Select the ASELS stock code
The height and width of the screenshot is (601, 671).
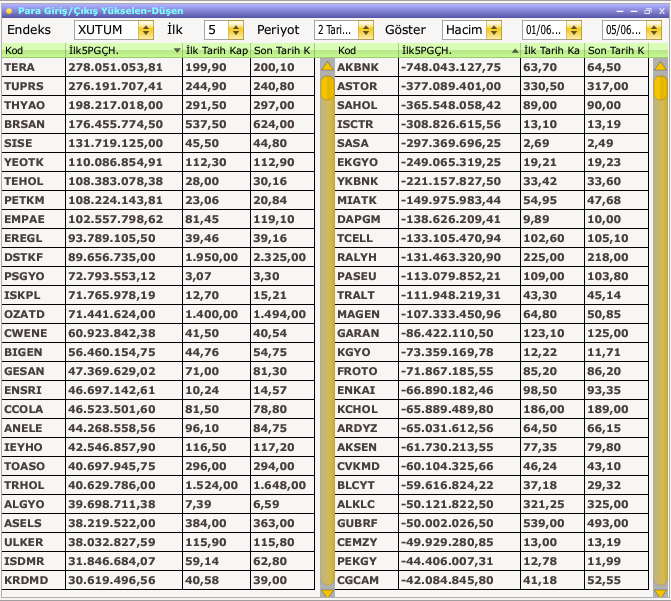pyautogui.click(x=23, y=523)
